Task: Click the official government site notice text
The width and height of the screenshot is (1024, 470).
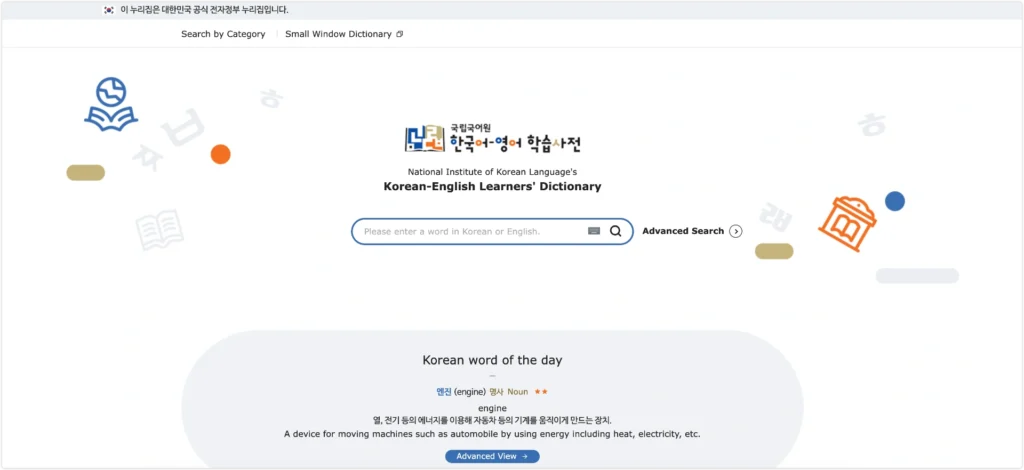Action: coord(204,10)
